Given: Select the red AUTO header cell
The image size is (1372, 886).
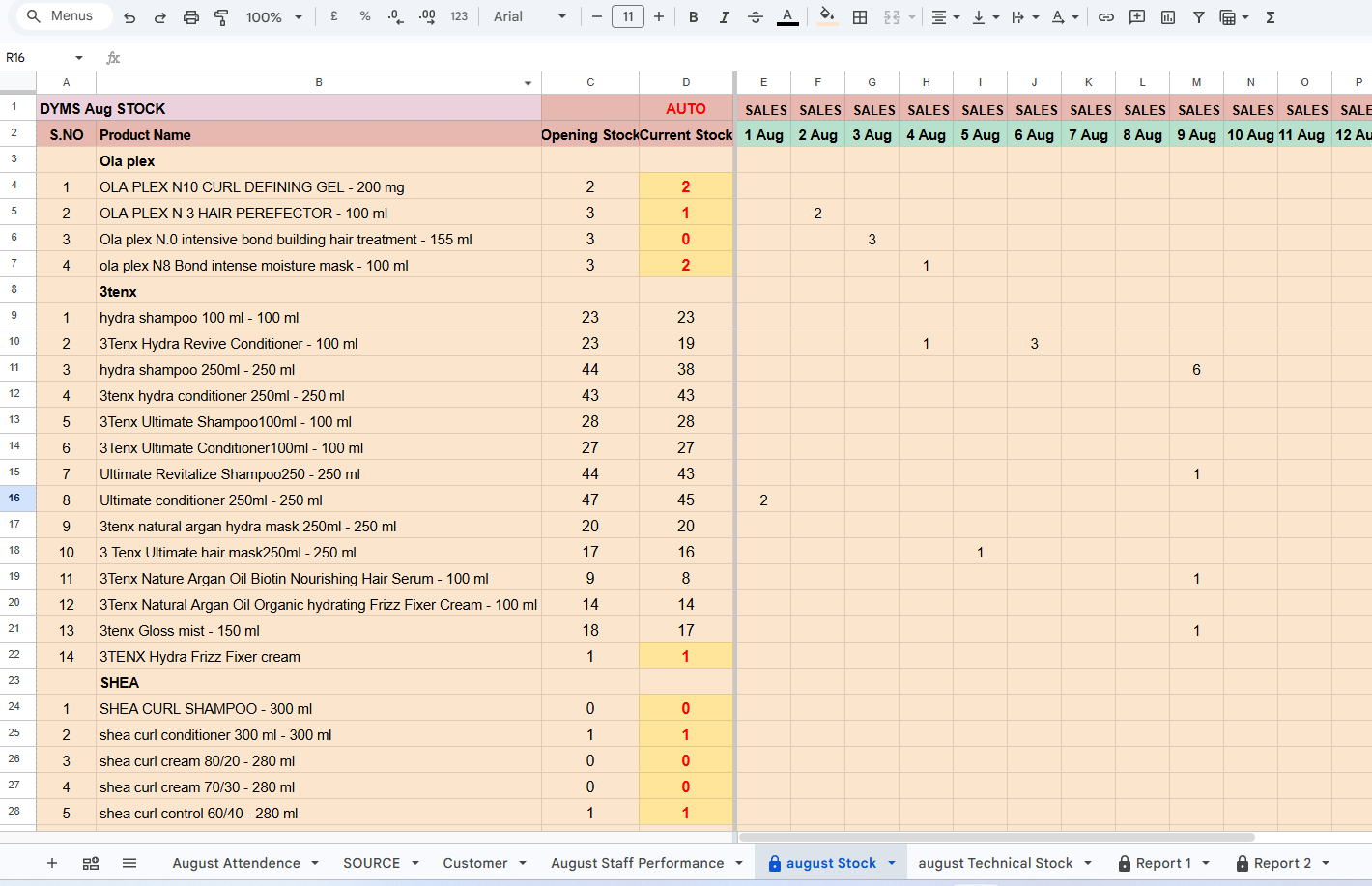Looking at the screenshot, I should [x=686, y=107].
